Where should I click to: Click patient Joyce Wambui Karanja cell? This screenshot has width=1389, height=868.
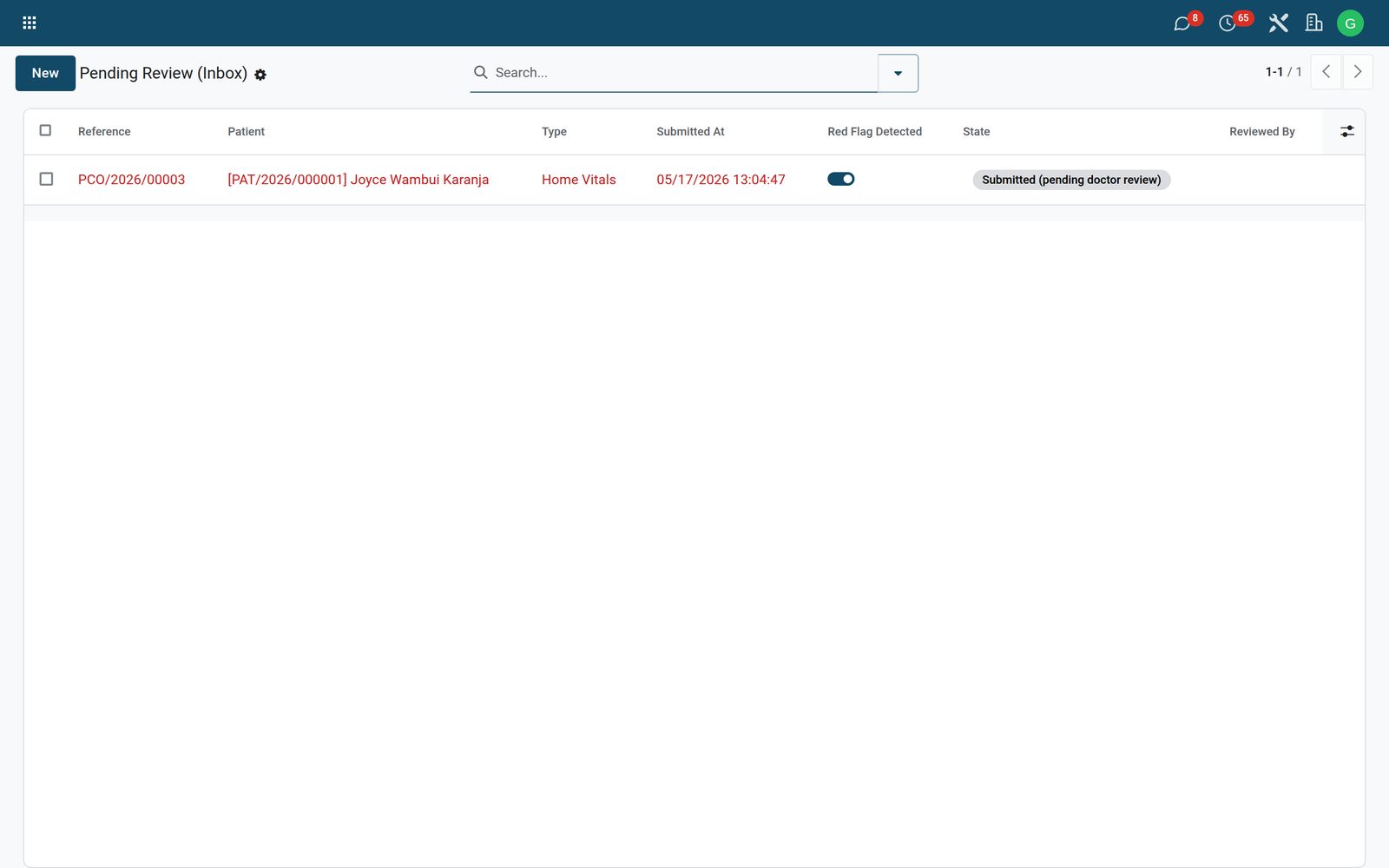358,180
